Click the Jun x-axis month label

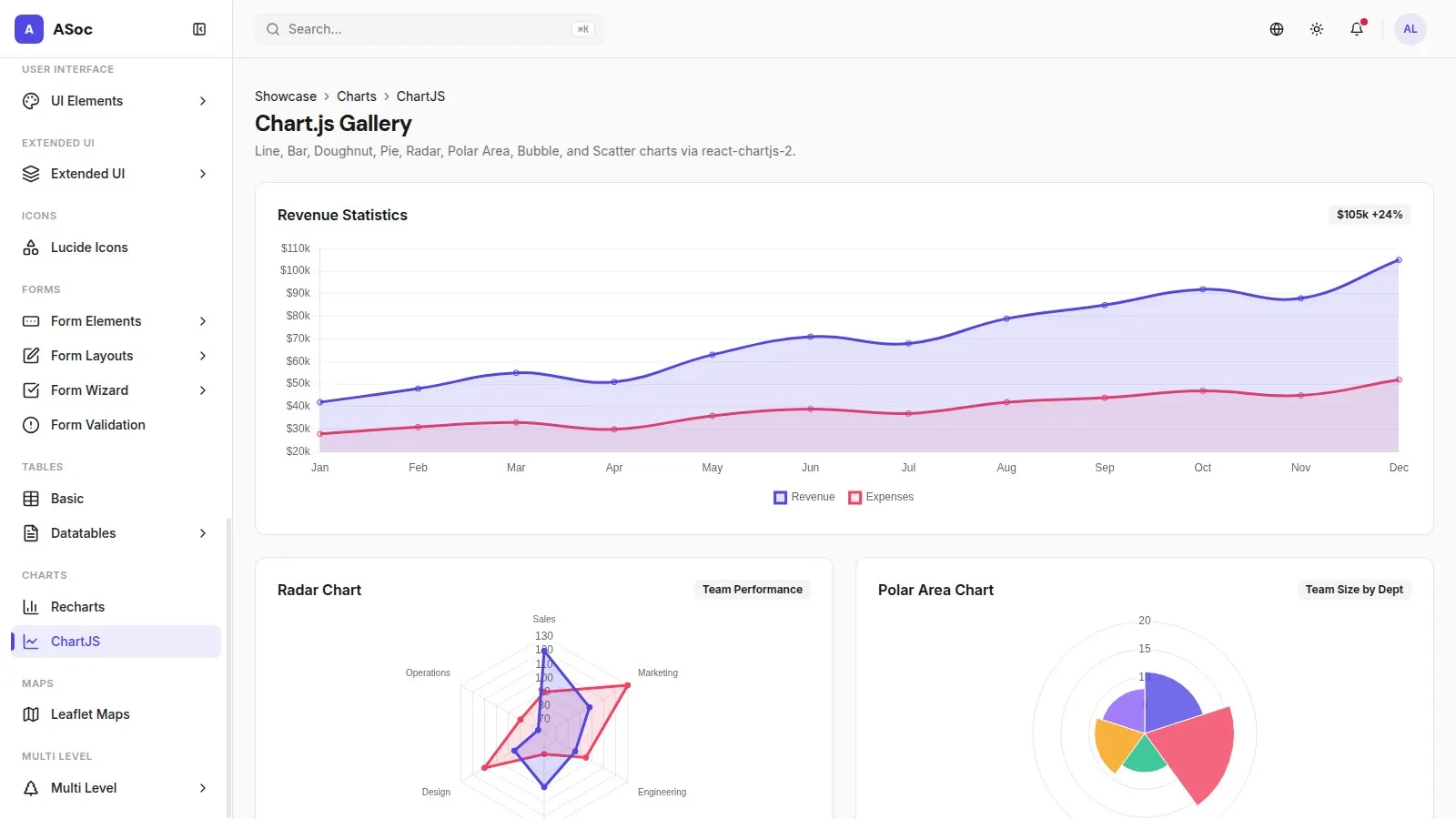(x=810, y=468)
